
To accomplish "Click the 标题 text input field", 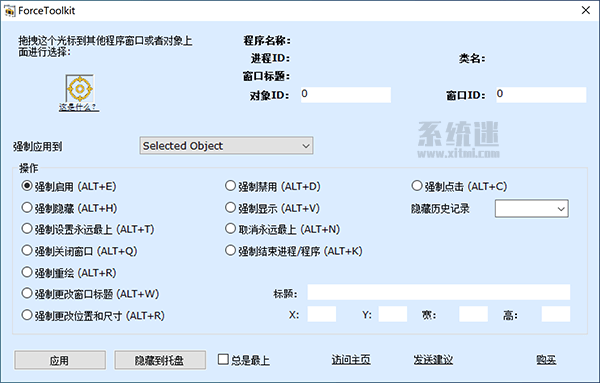I will [x=439, y=292].
